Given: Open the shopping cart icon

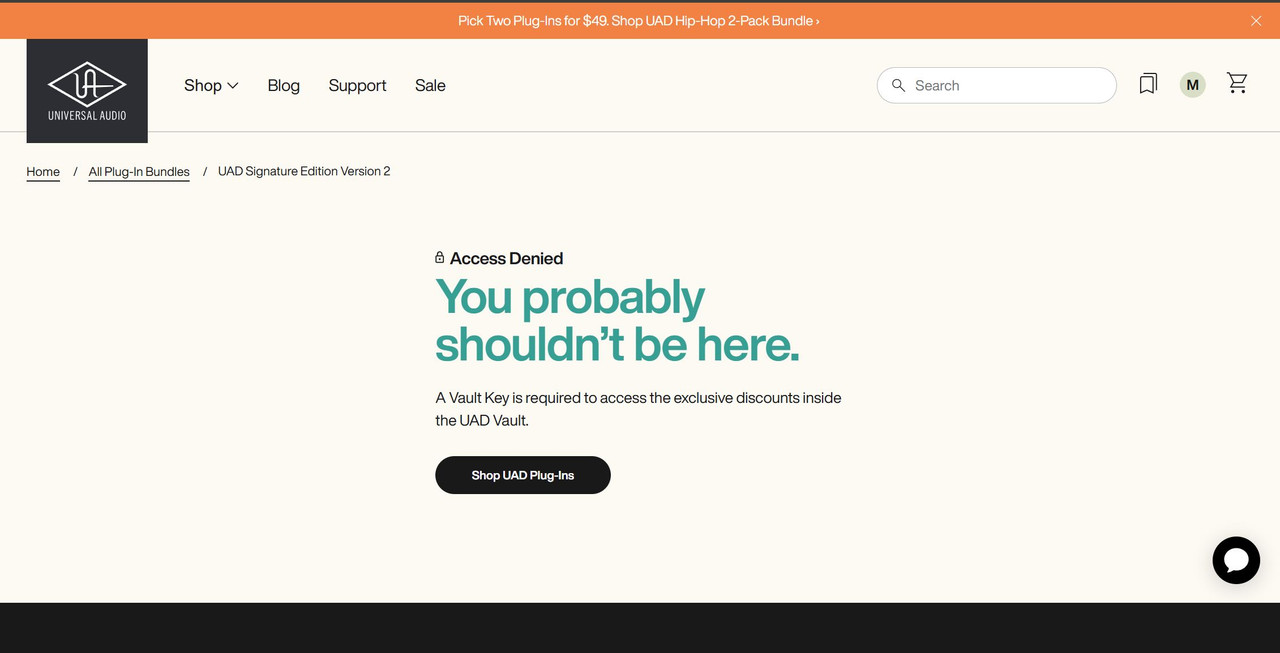Looking at the screenshot, I should click(1237, 84).
